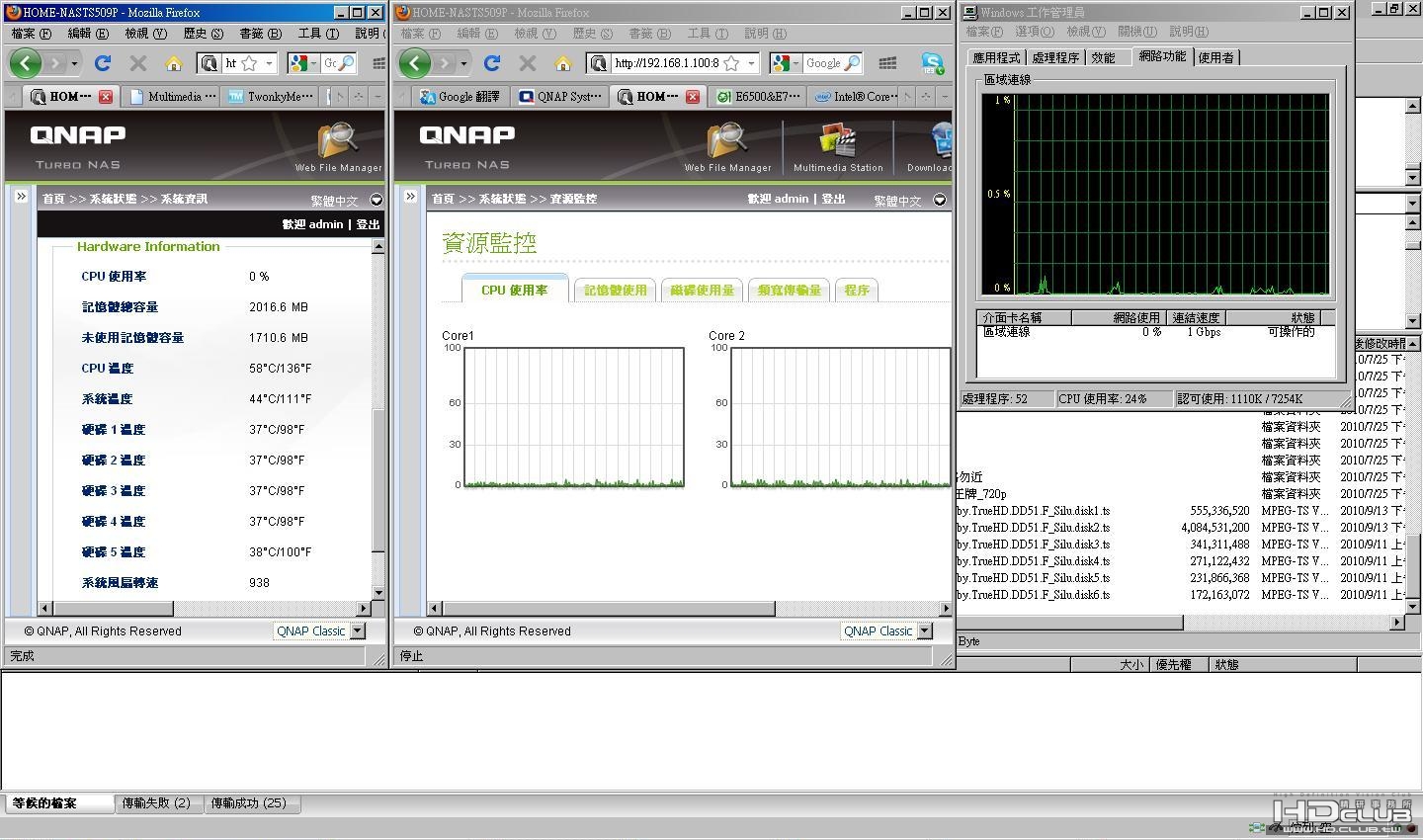The width and height of the screenshot is (1423, 840).
Task: Open 選項 menu in Task Manager
Action: point(1034,32)
